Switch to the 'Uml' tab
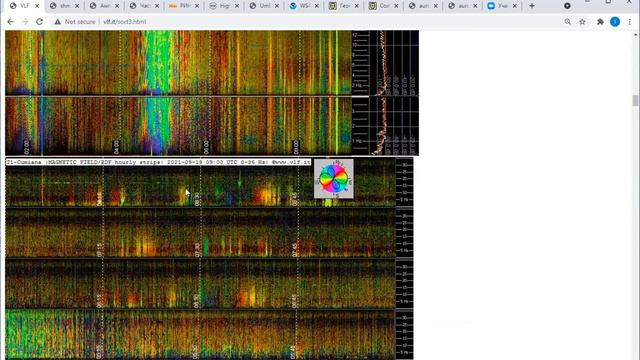 click(x=265, y=6)
